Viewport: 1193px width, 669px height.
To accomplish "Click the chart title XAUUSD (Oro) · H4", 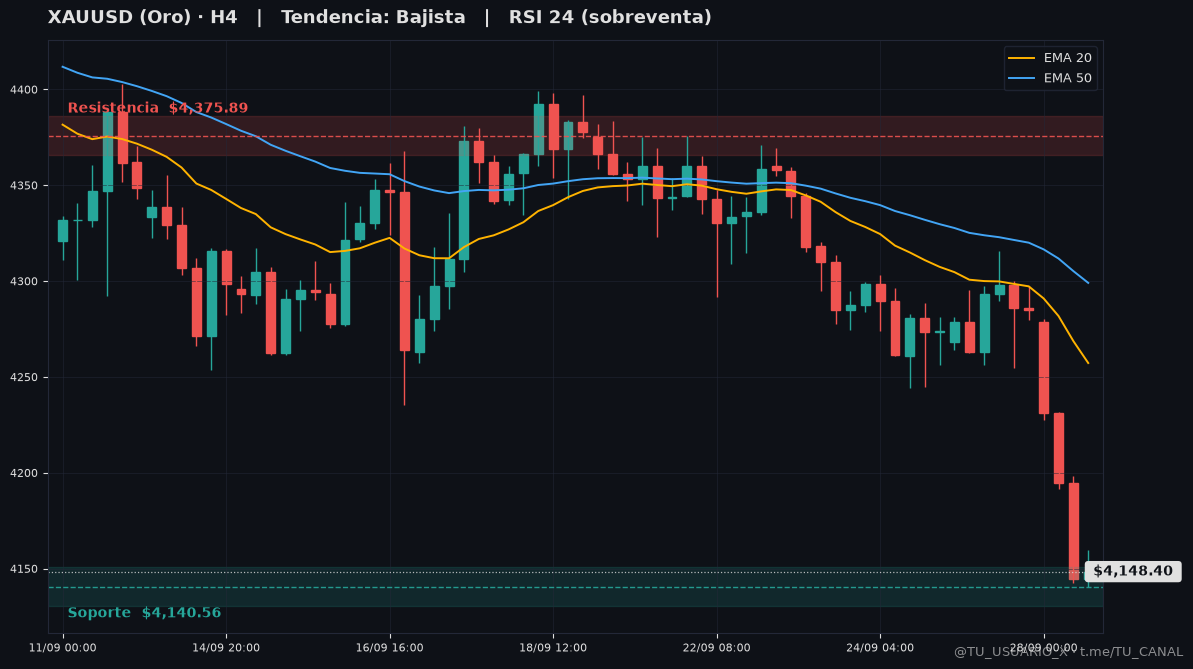I will click(x=142, y=17).
